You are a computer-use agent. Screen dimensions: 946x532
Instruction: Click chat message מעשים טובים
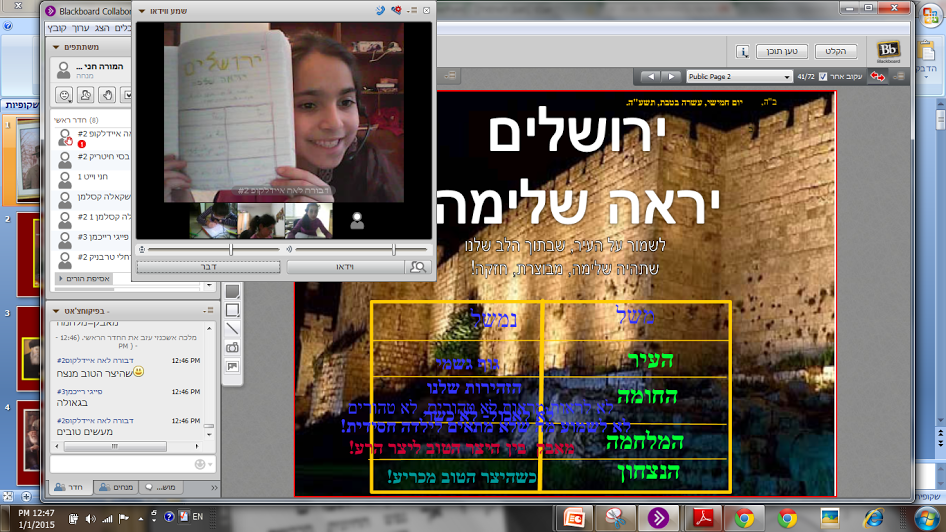pos(84,432)
